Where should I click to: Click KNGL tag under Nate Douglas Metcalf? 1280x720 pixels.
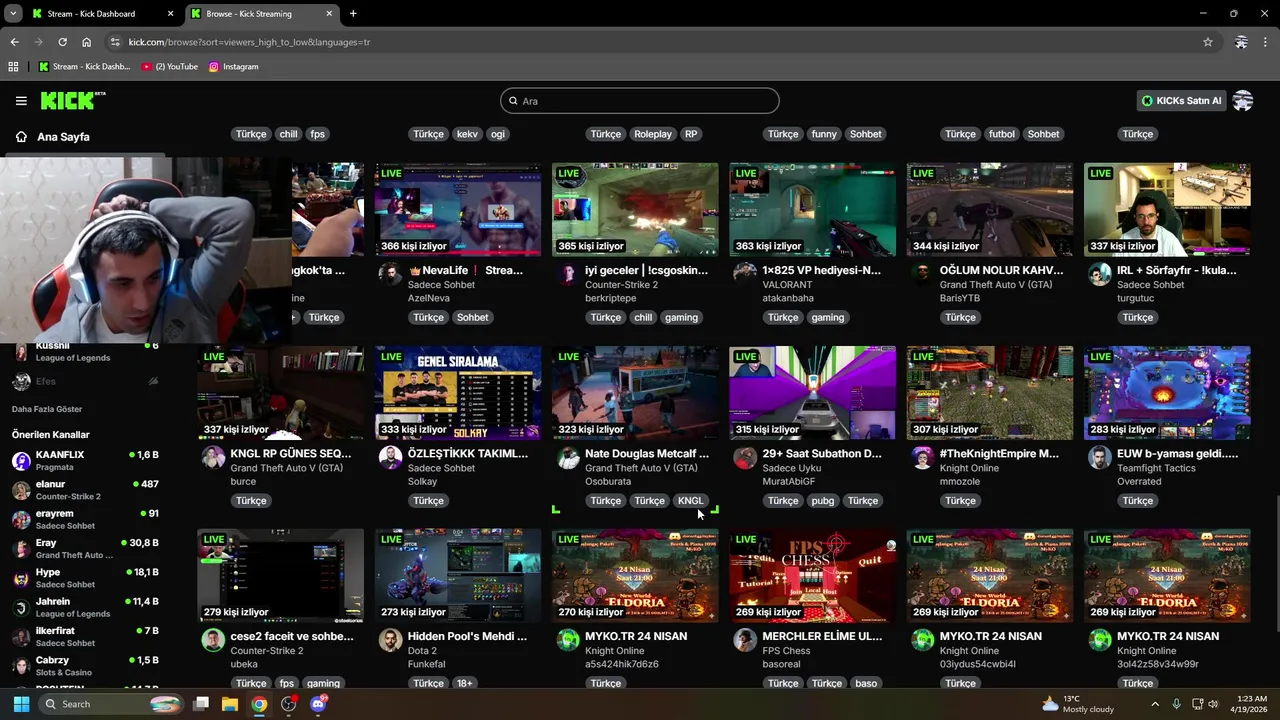tap(691, 501)
